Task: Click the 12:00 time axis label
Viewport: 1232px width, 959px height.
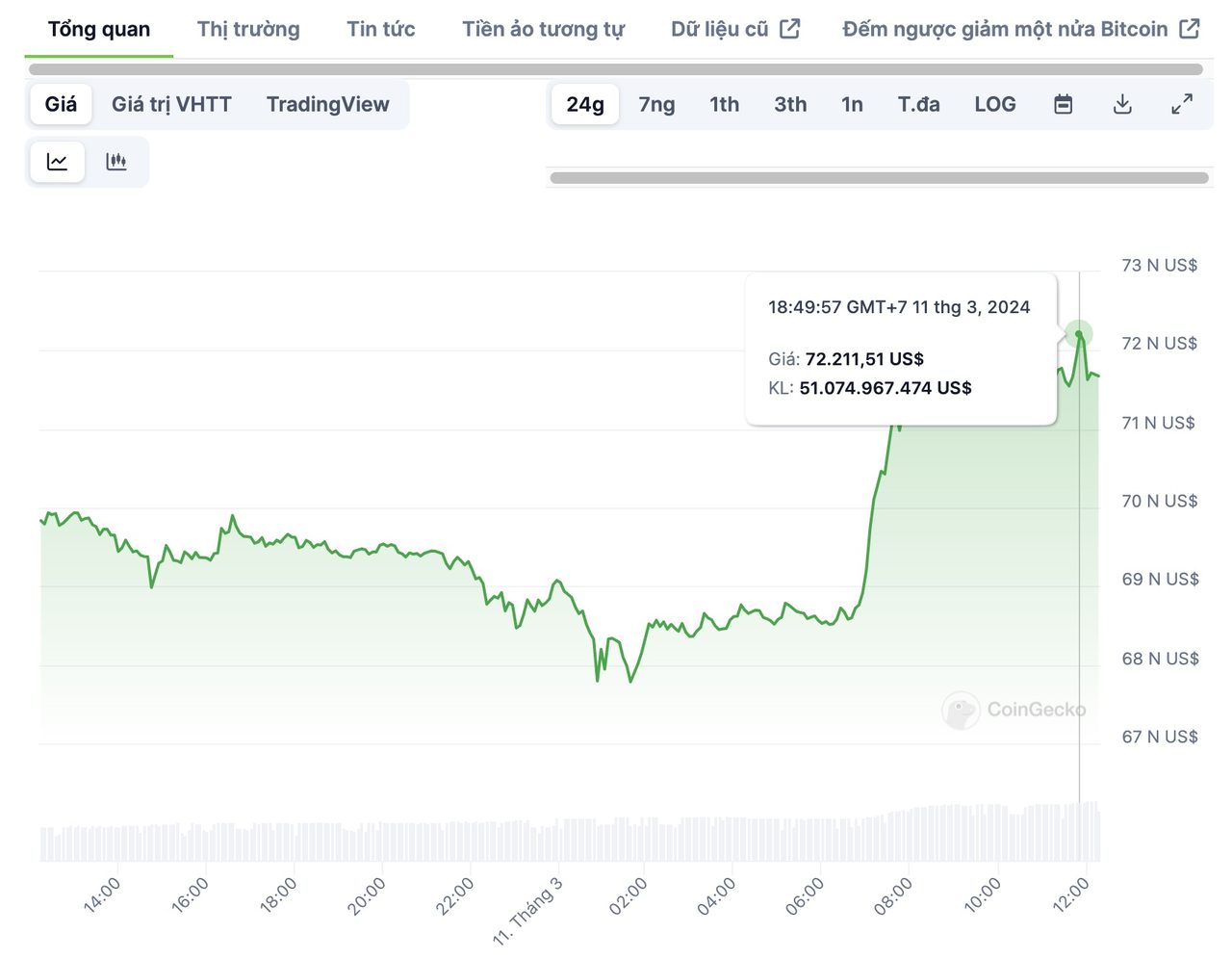Action: [x=1070, y=895]
